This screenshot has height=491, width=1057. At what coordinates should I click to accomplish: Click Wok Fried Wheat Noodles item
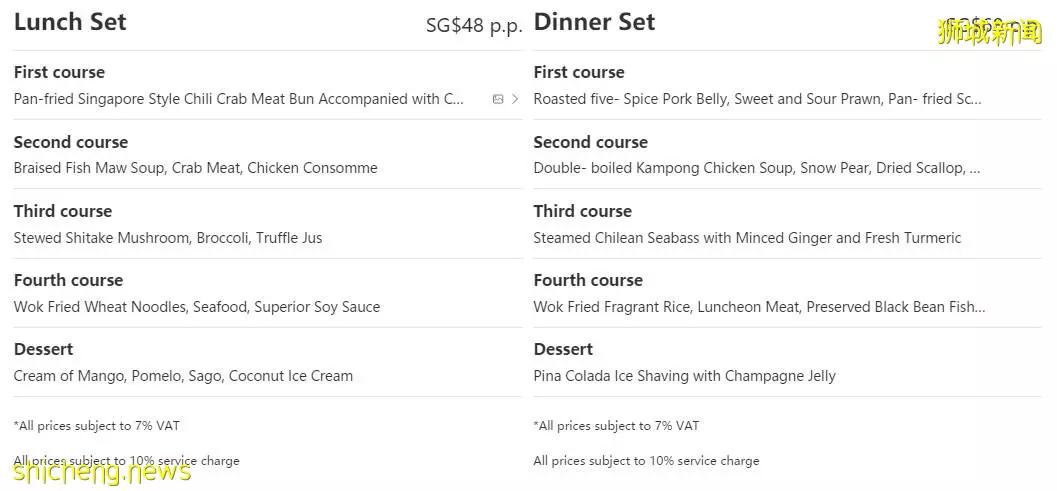pyautogui.click(x=197, y=307)
